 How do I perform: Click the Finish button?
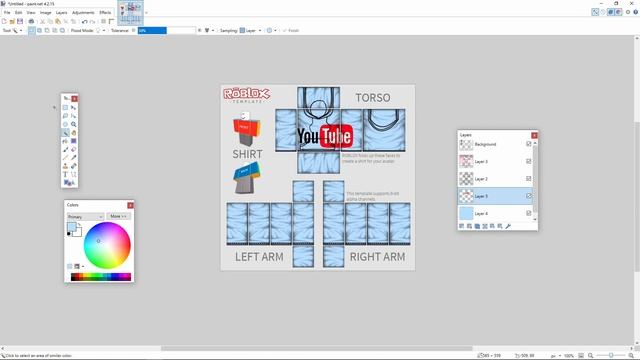[291, 30]
